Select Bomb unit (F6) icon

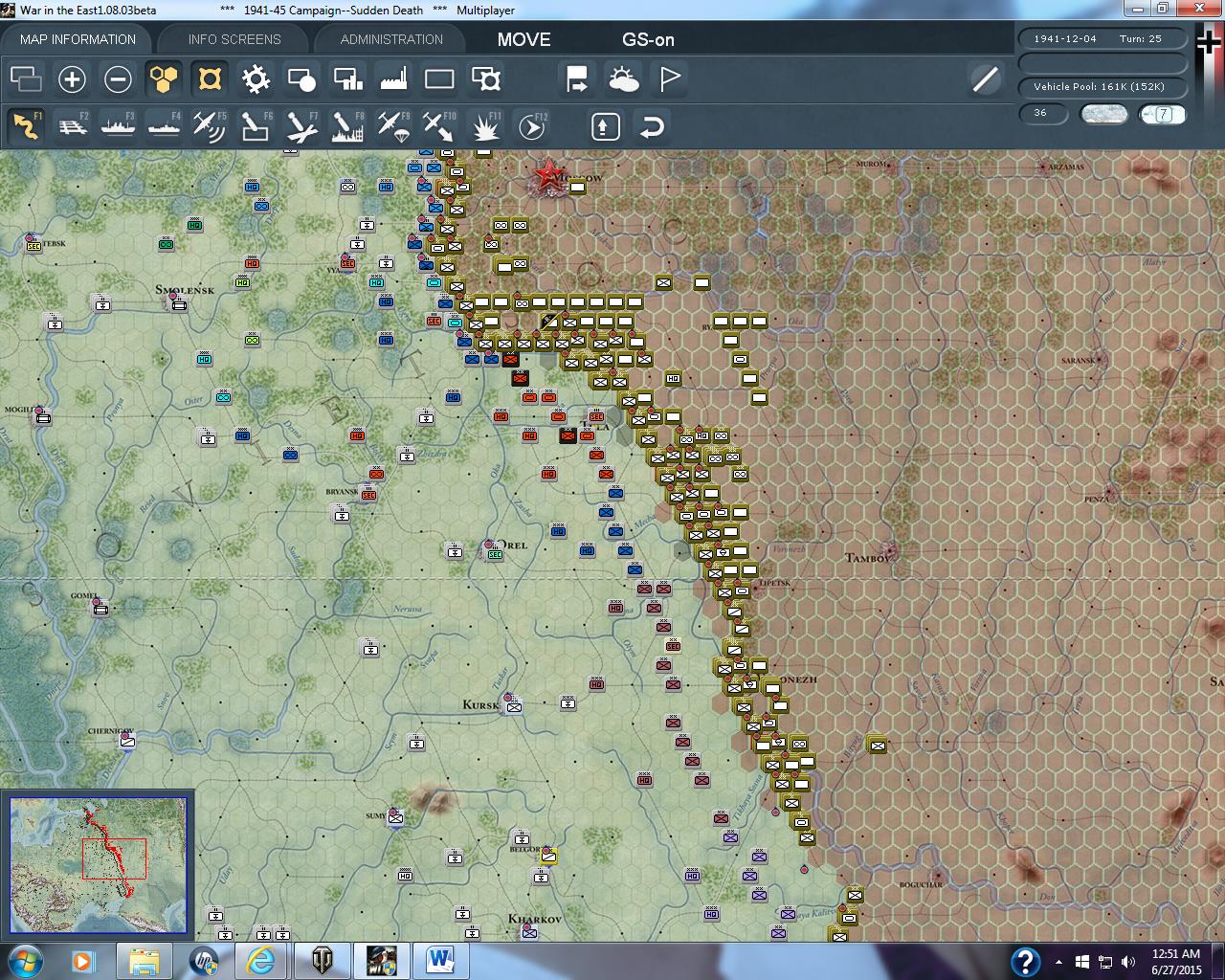pyautogui.click(x=256, y=126)
